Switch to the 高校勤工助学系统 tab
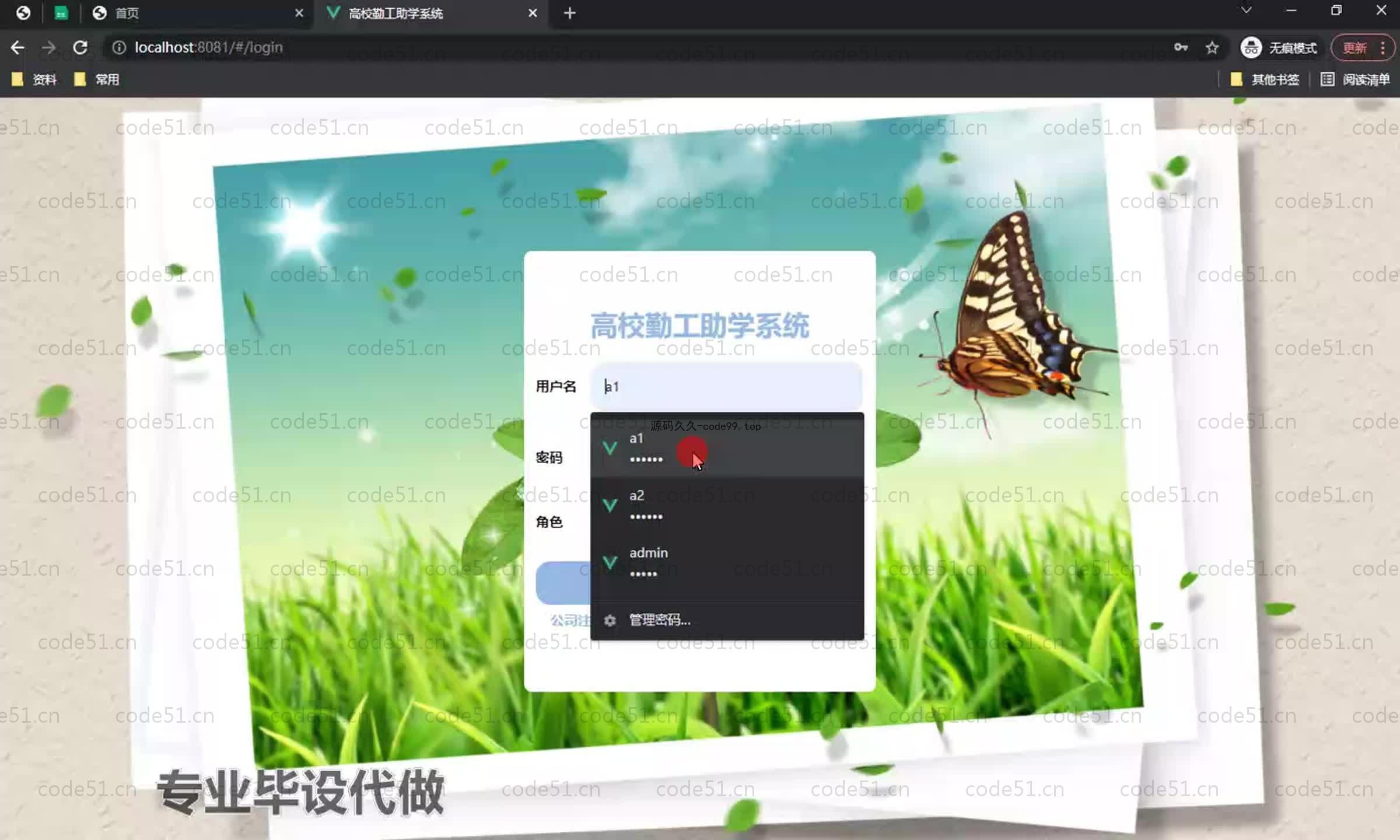Image resolution: width=1400 pixels, height=840 pixels. (430, 13)
